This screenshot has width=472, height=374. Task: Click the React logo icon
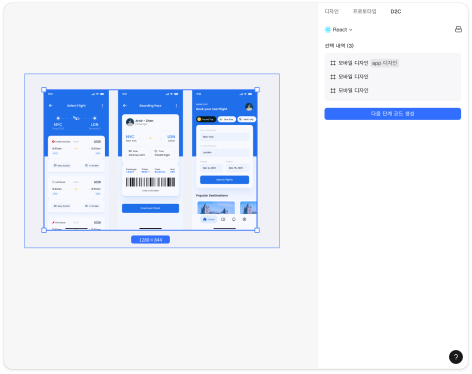[328, 30]
